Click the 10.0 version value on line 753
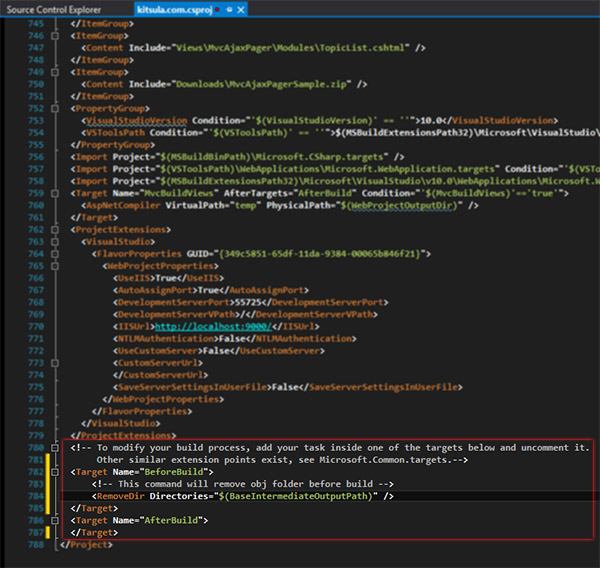The height and width of the screenshot is (568, 600). tap(431, 121)
